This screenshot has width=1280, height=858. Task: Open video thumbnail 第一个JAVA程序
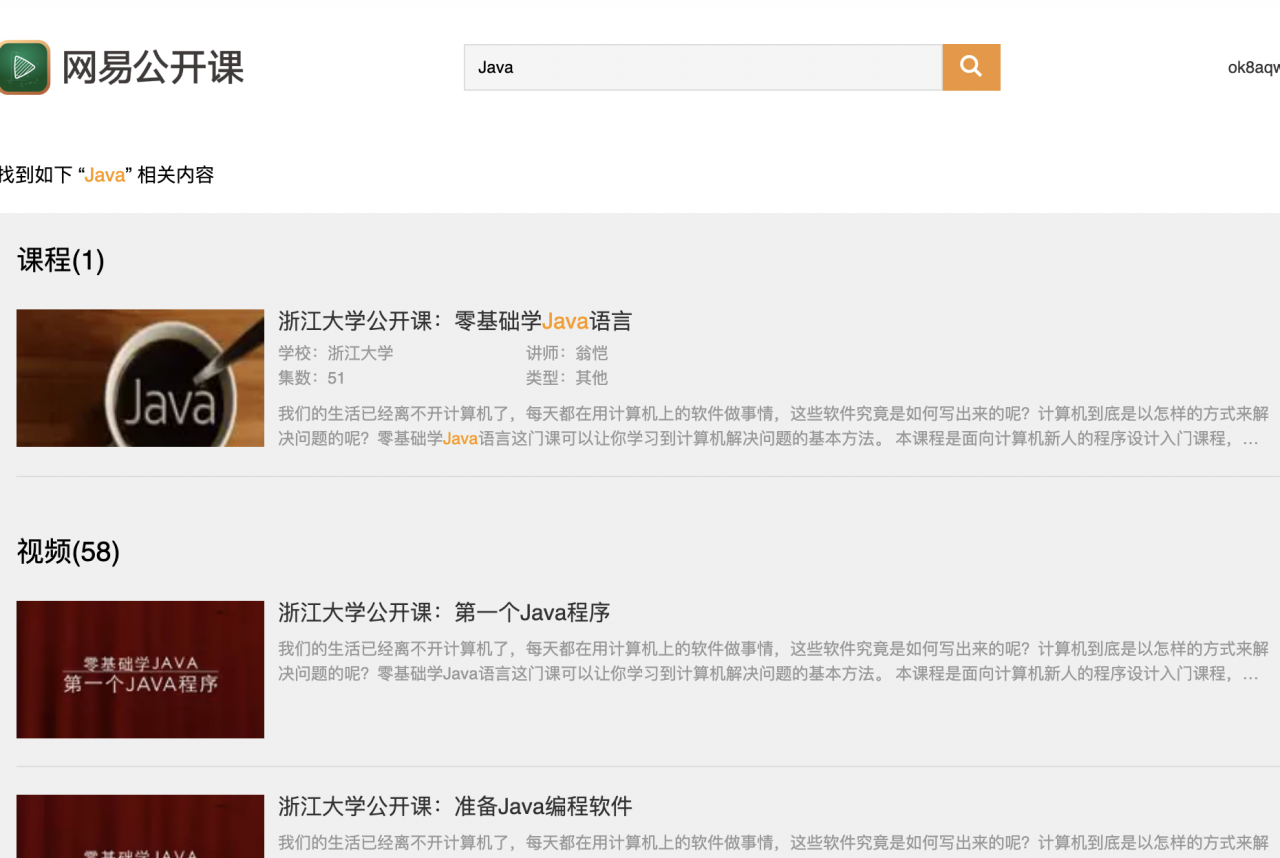tap(140, 669)
